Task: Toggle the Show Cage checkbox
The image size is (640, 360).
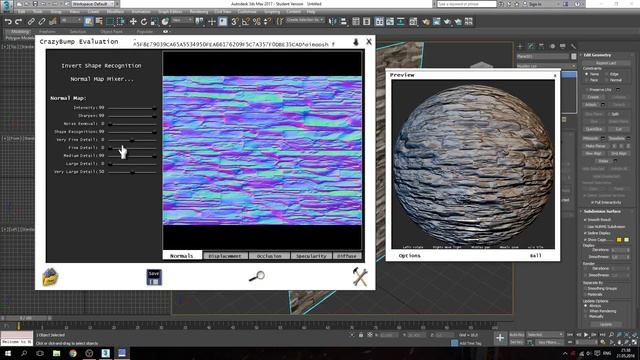Action: pyautogui.click(x=585, y=240)
